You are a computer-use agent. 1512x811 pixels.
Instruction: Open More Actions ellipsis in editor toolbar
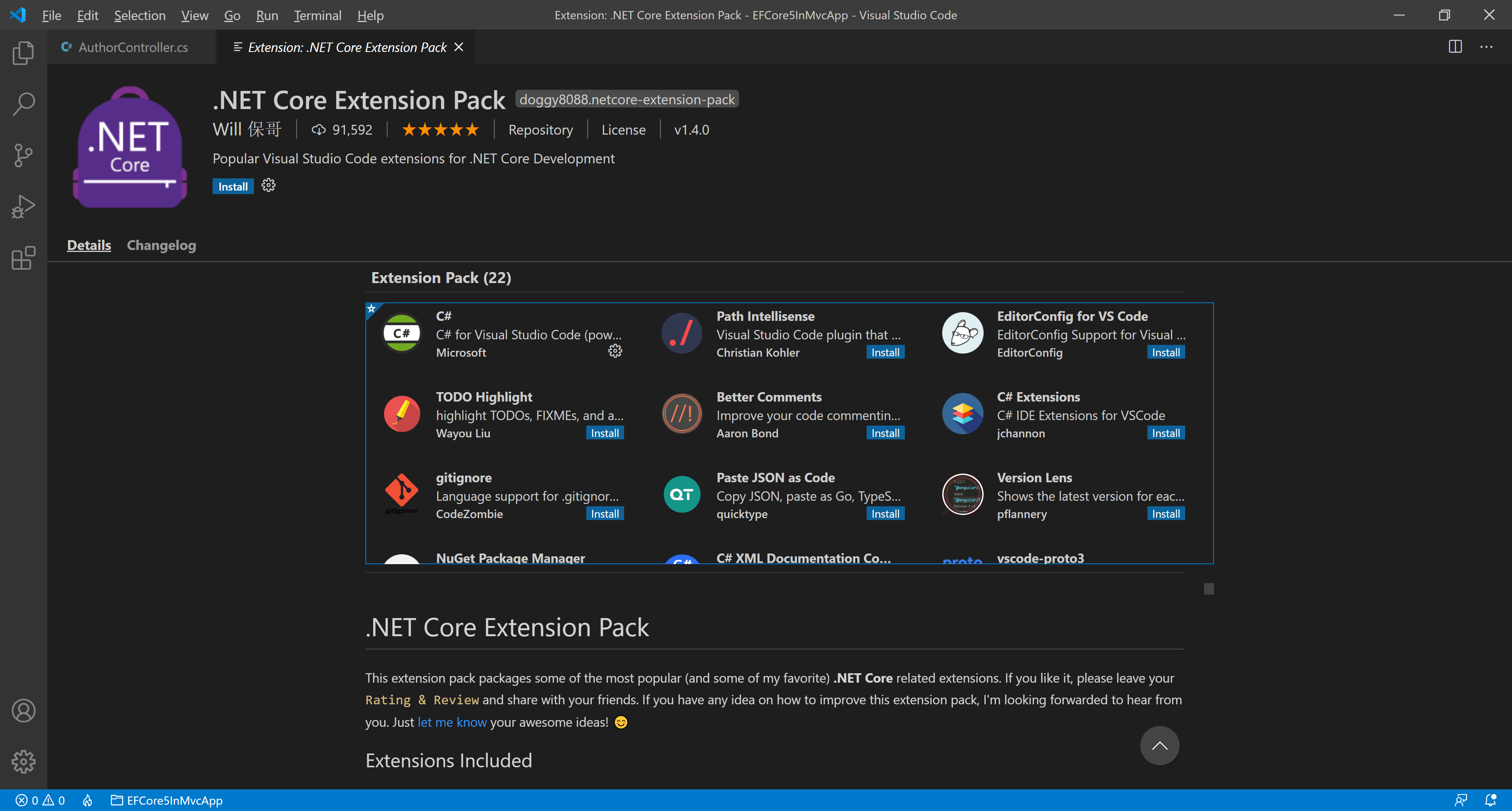point(1486,47)
